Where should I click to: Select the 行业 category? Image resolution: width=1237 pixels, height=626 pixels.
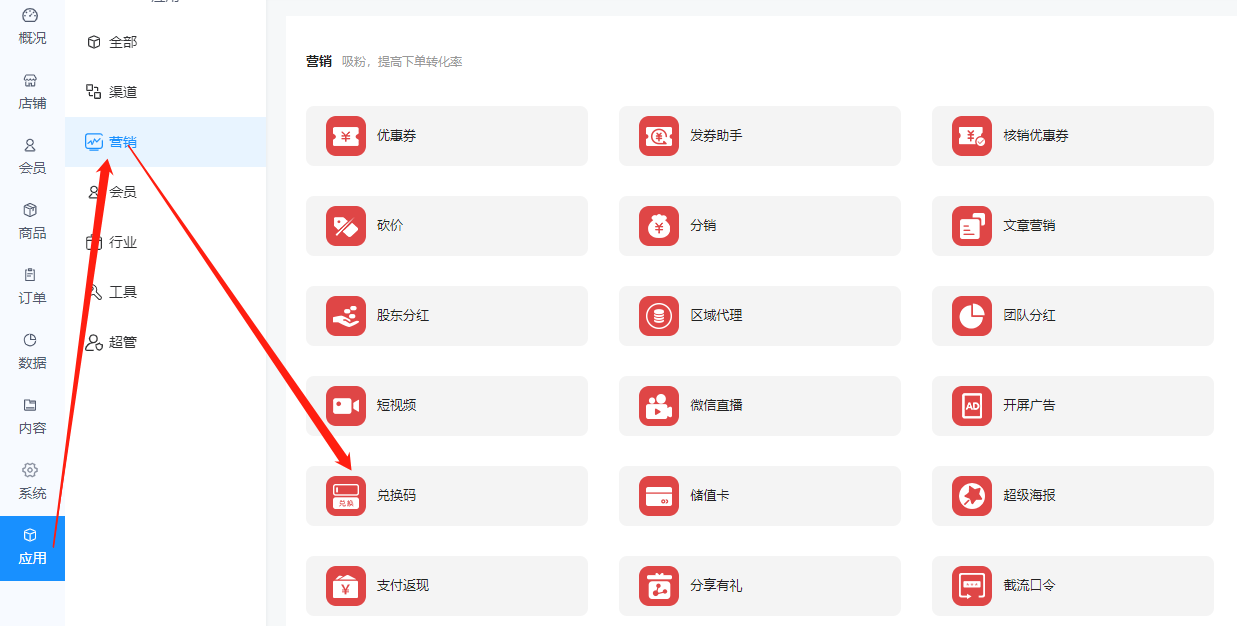point(166,242)
